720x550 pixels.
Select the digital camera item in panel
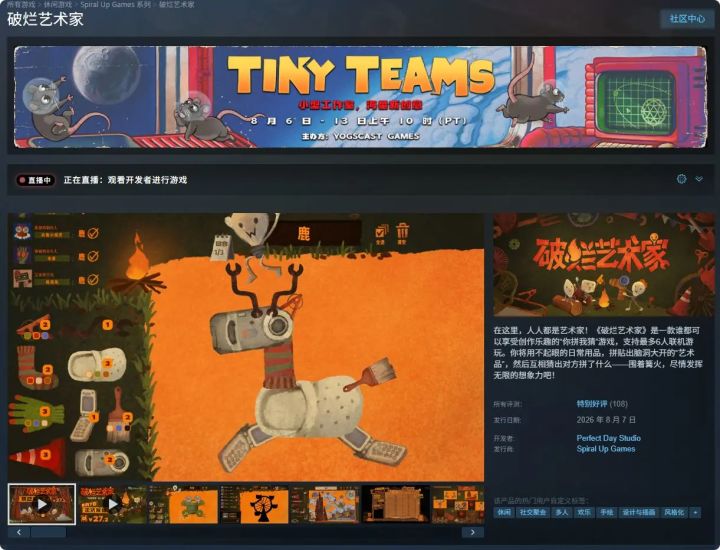coord(102,462)
